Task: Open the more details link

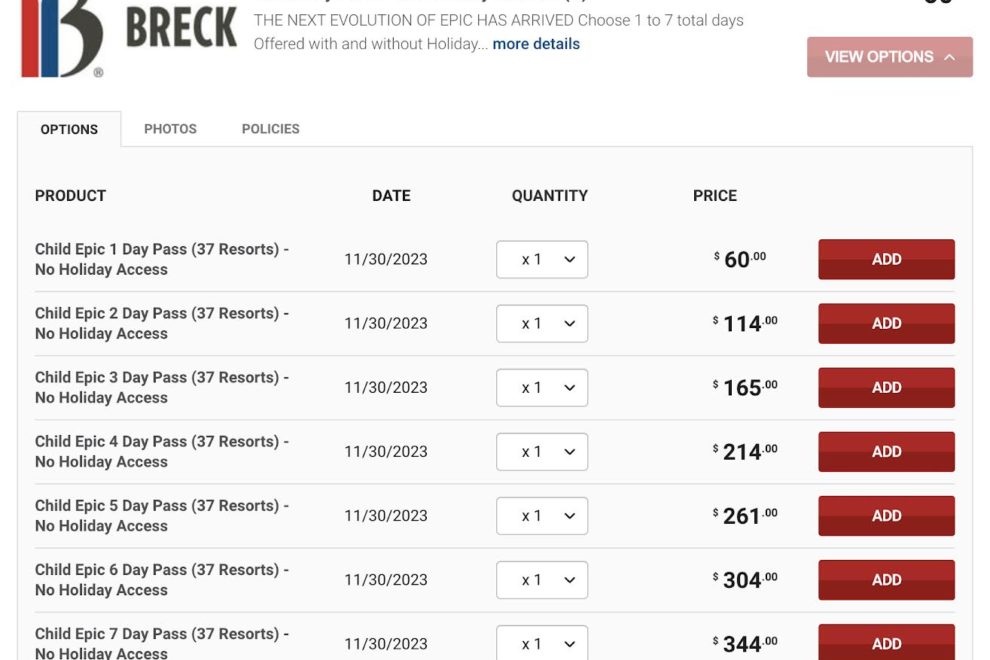Action: coord(536,44)
